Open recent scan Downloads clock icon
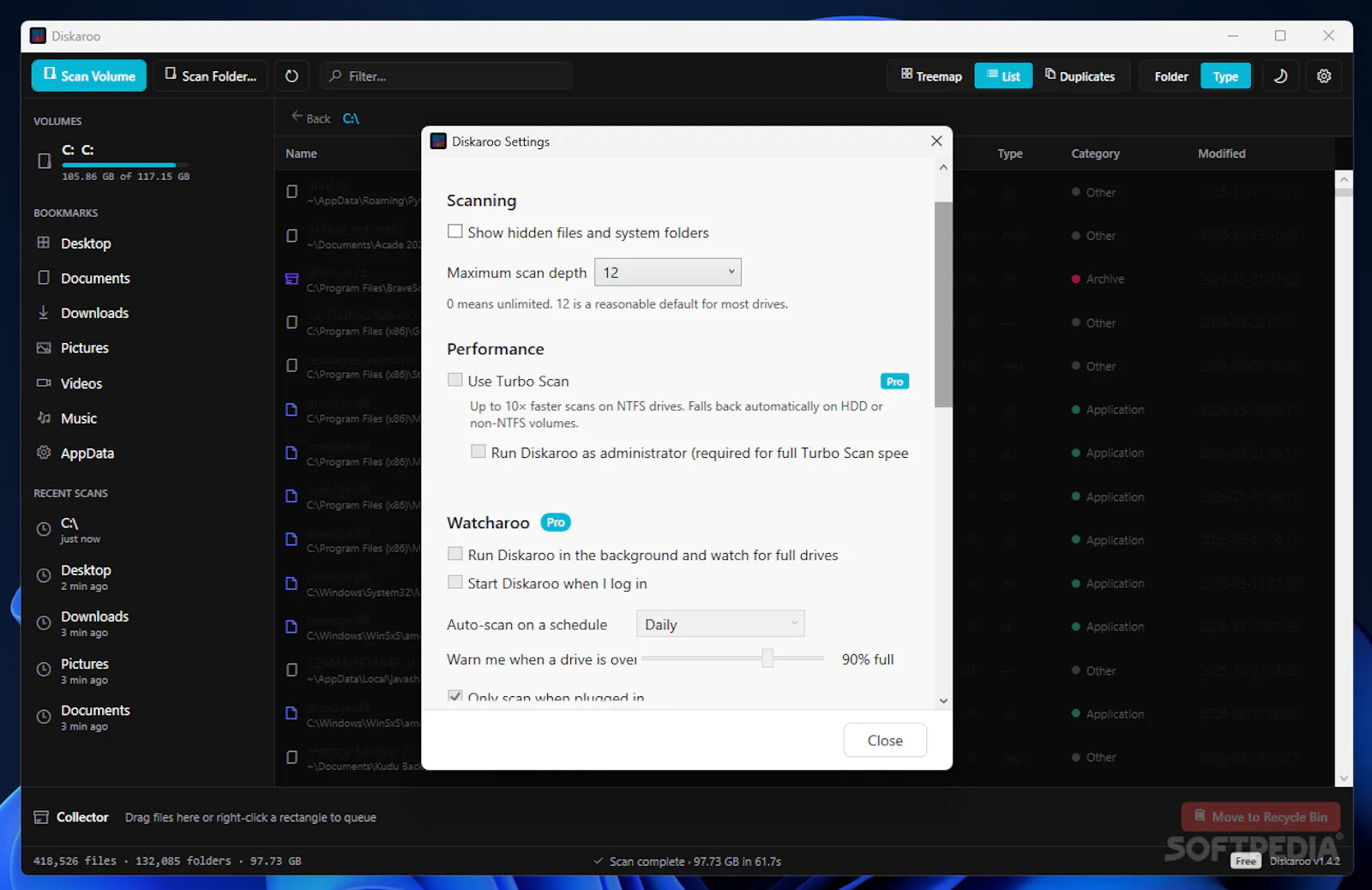 (44, 622)
